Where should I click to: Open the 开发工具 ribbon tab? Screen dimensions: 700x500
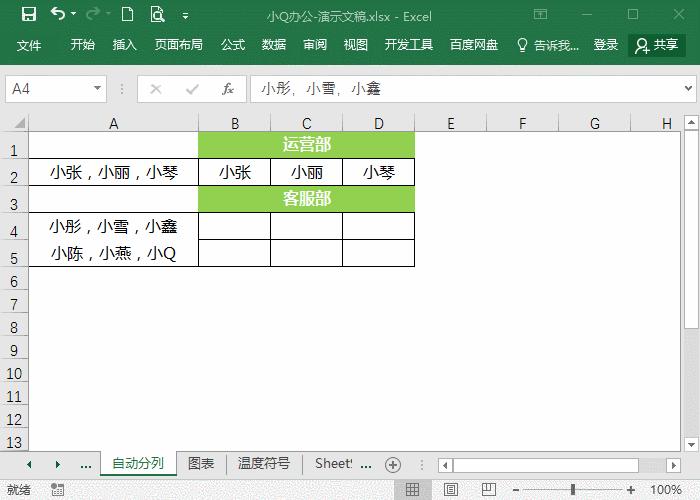pyautogui.click(x=409, y=45)
